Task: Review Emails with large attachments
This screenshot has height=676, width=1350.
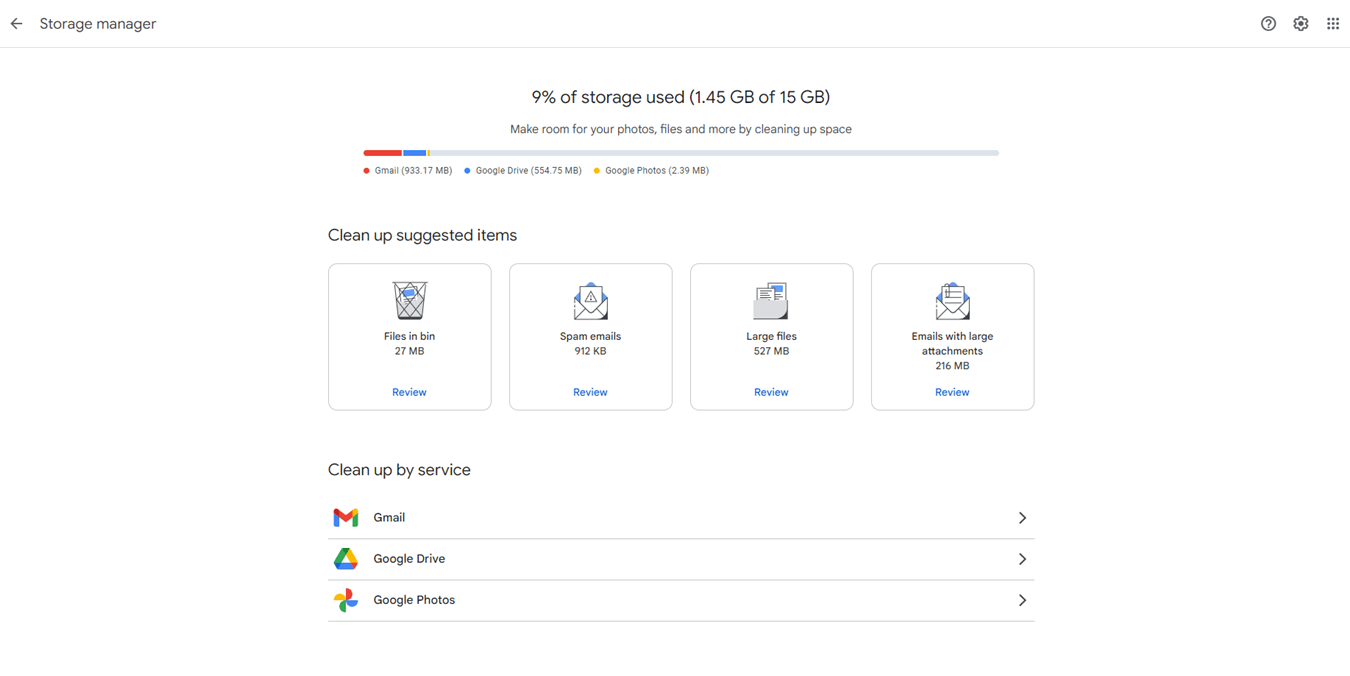Action: coord(952,392)
